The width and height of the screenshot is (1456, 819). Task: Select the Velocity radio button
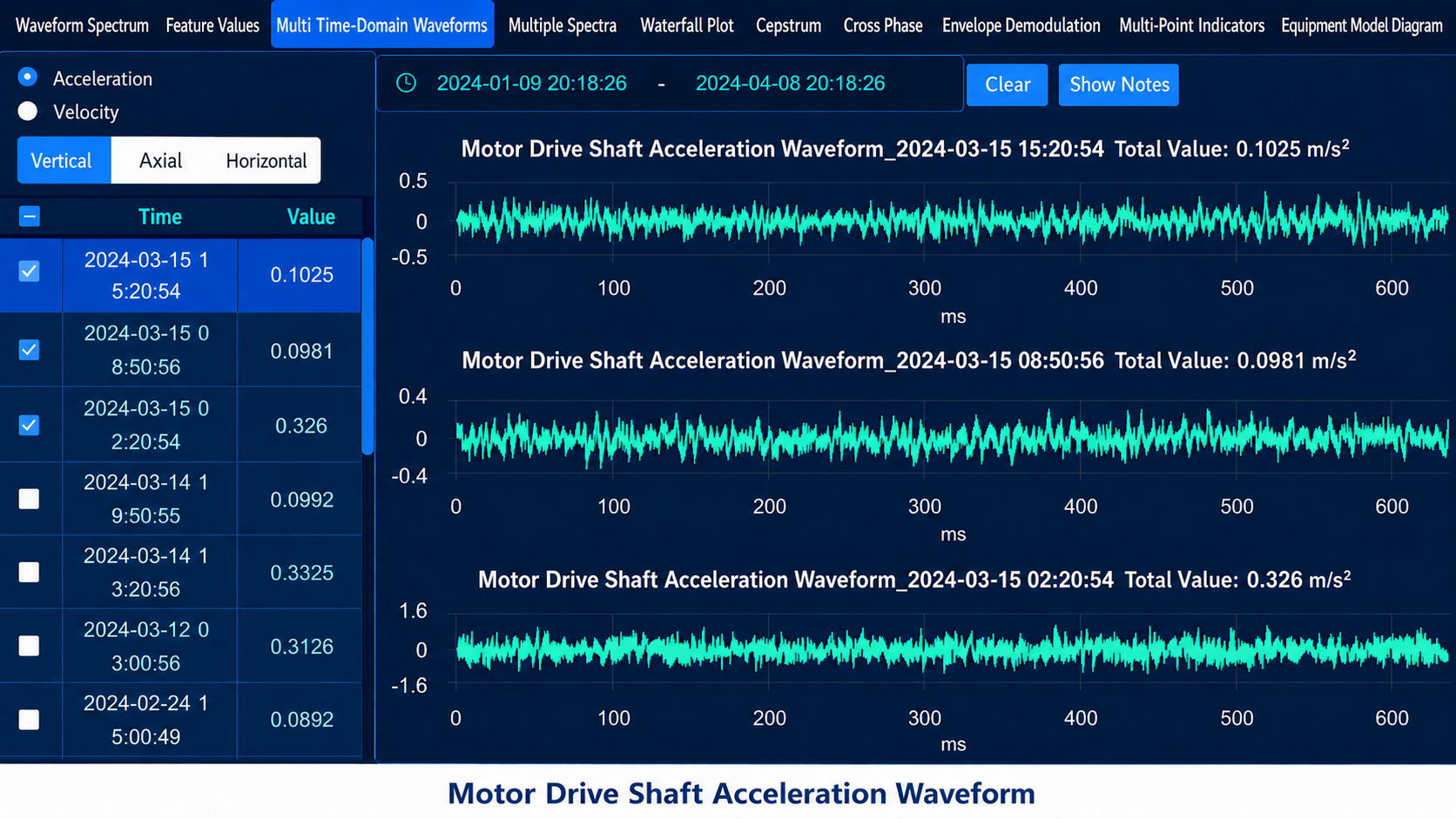pos(28,111)
